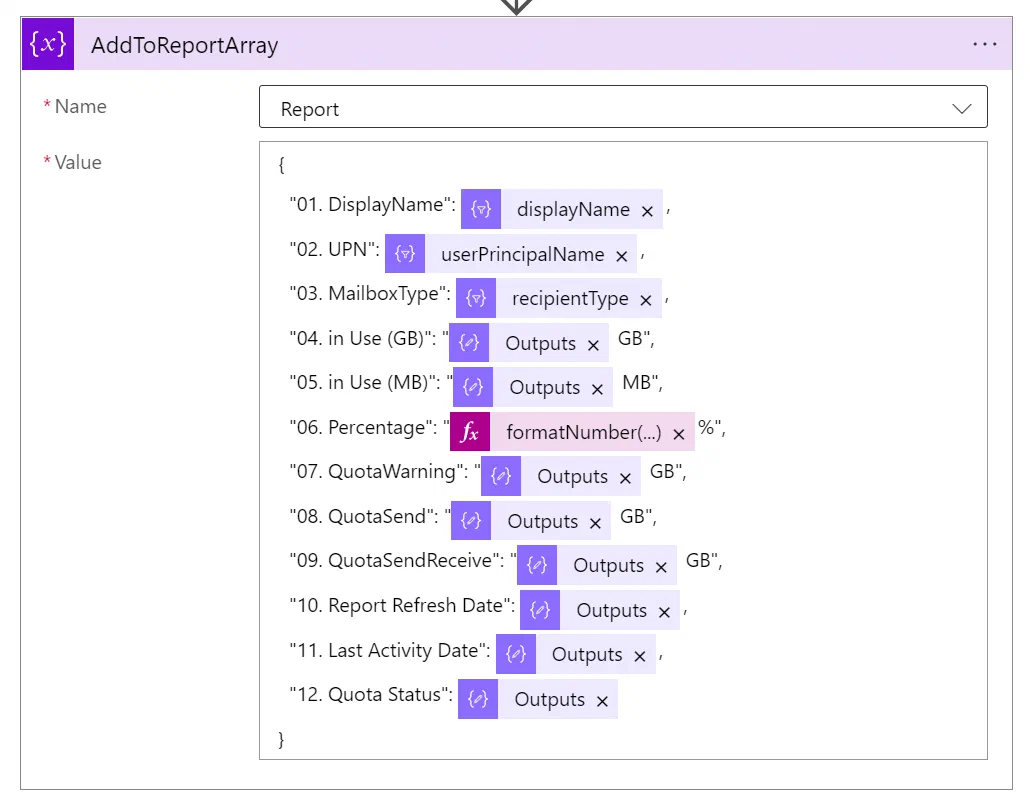The height and width of the screenshot is (806, 1030).
Task: Remove the formatNumber expression token
Action: [x=679, y=434]
